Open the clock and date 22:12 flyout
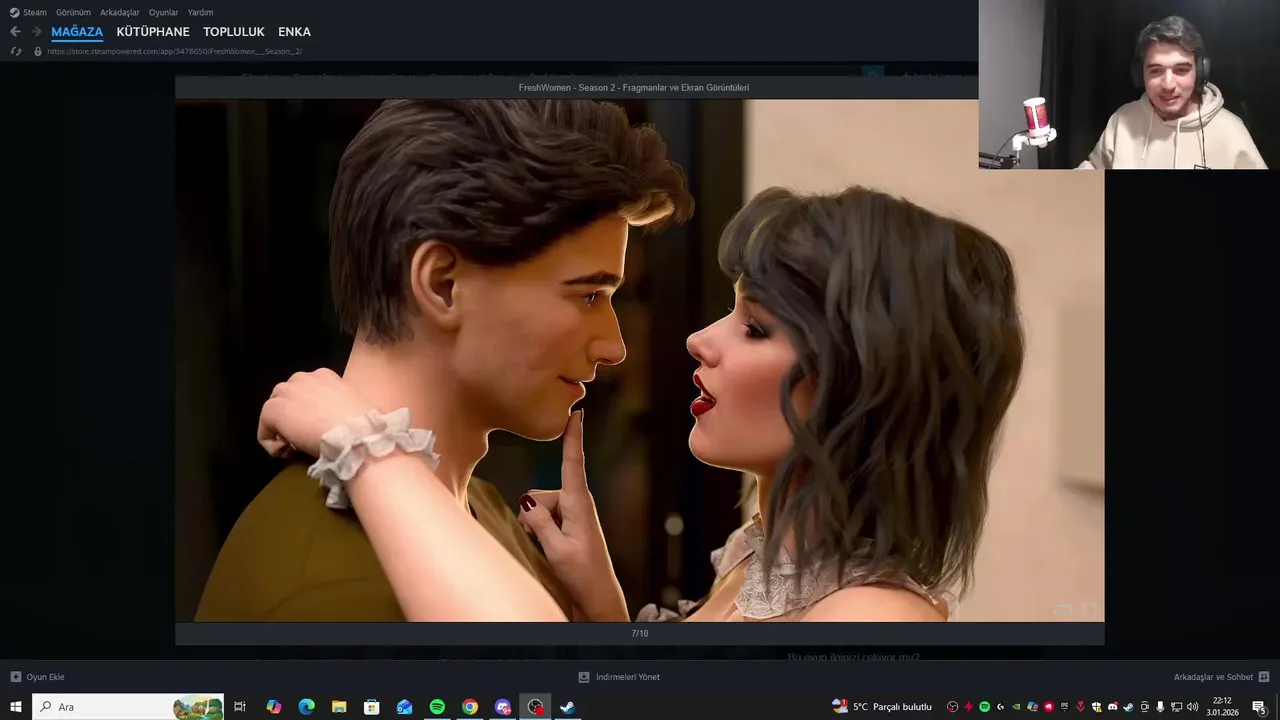The image size is (1280, 720). click(x=1222, y=707)
